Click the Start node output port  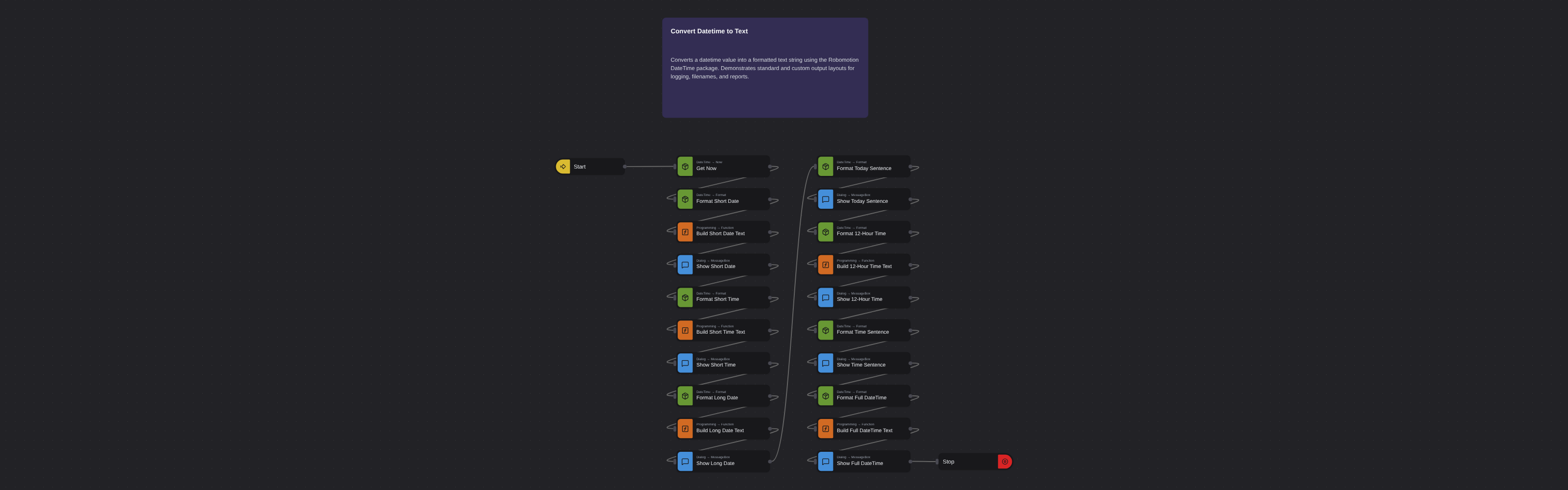[x=625, y=167]
